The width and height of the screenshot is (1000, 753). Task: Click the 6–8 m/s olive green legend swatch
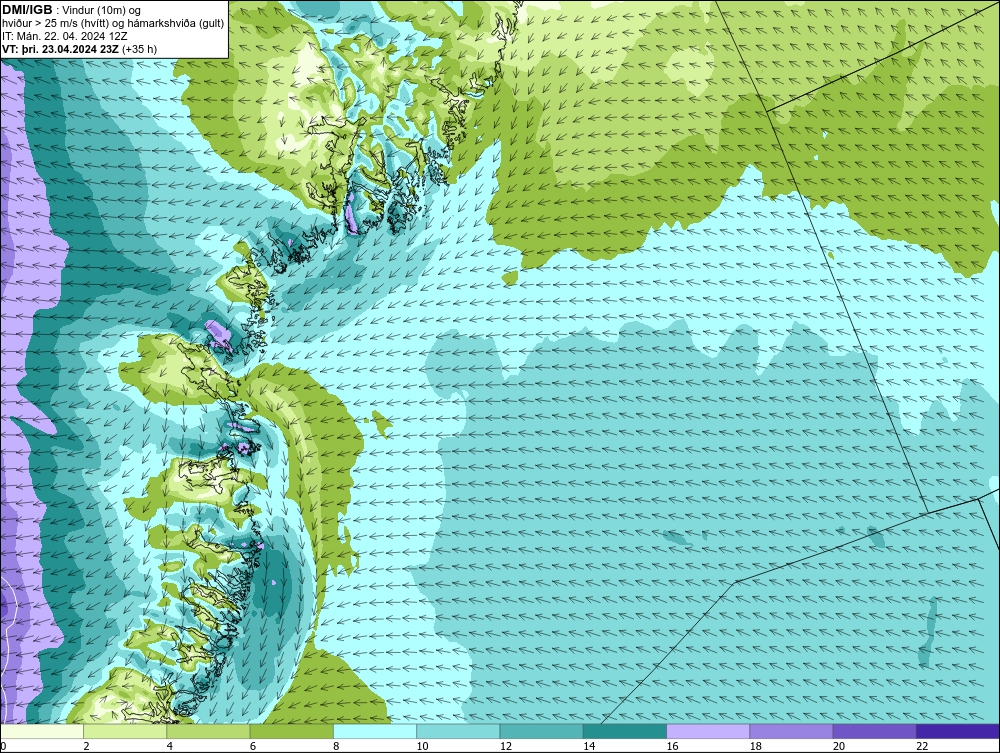[291, 732]
